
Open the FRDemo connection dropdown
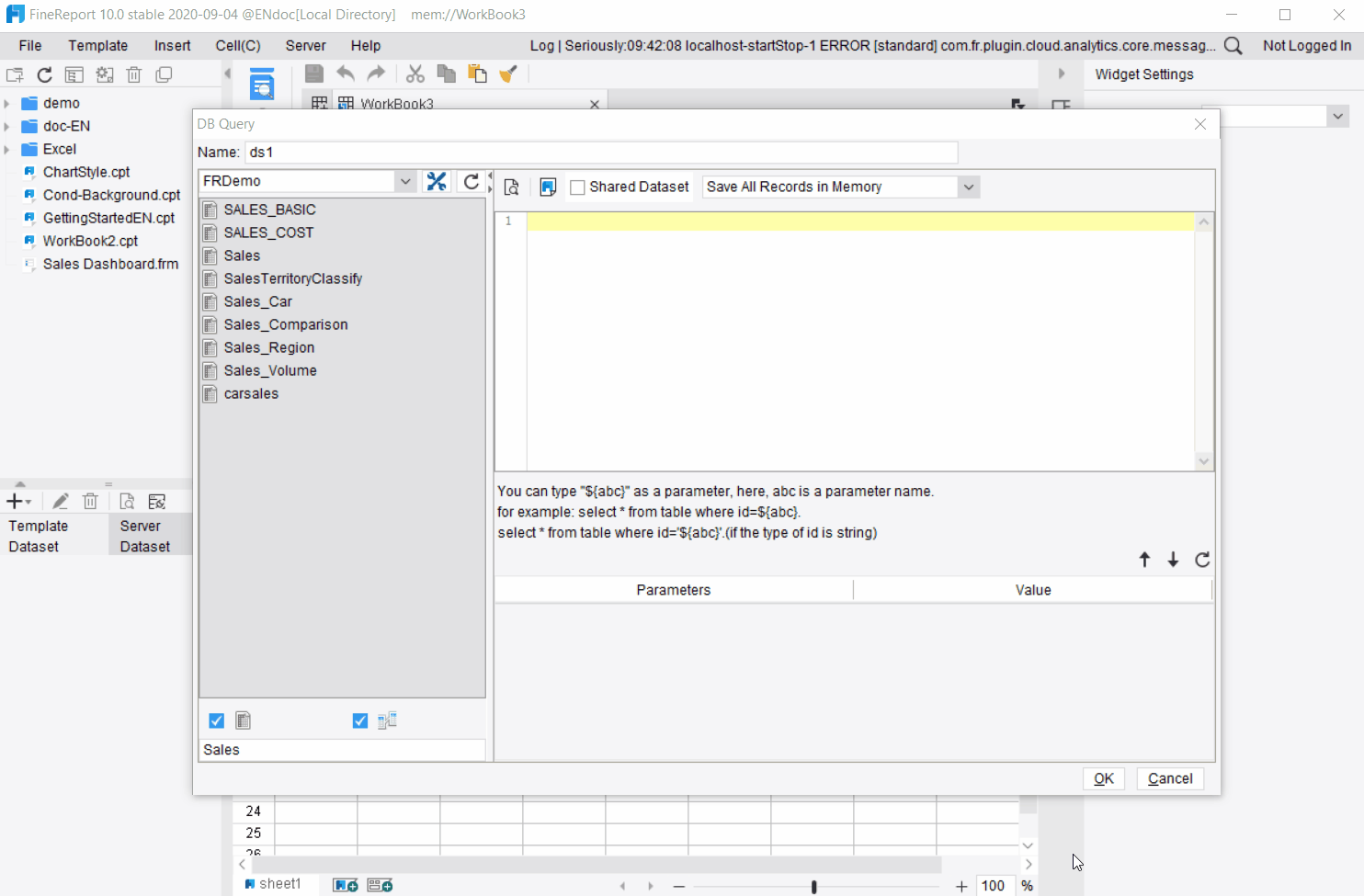tap(405, 182)
